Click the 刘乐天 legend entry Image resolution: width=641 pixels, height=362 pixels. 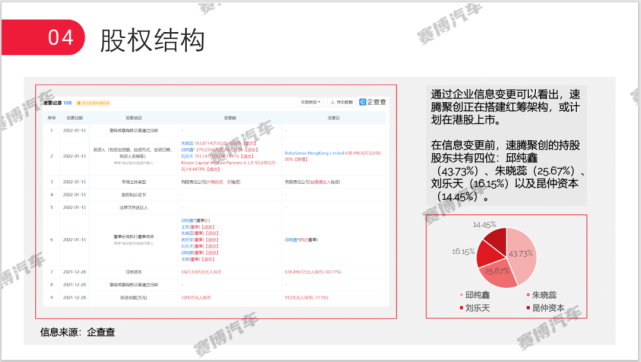[x=474, y=308]
